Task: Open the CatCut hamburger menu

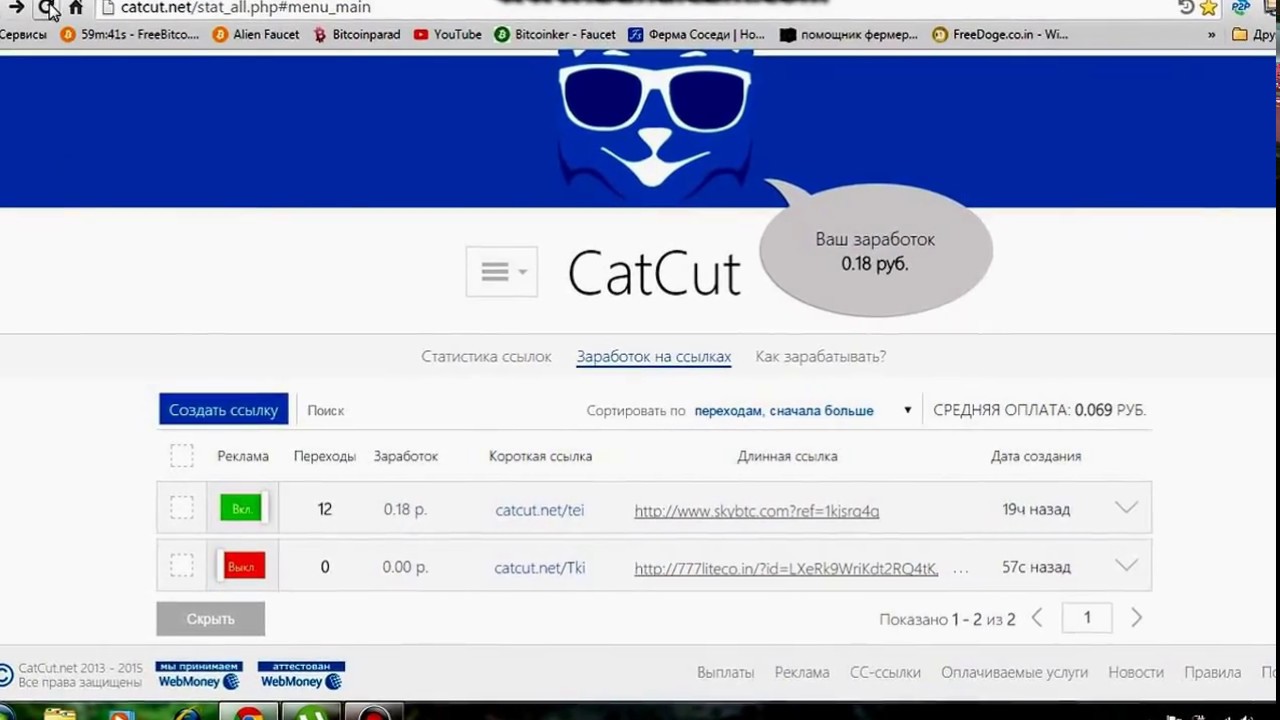Action: [x=502, y=272]
